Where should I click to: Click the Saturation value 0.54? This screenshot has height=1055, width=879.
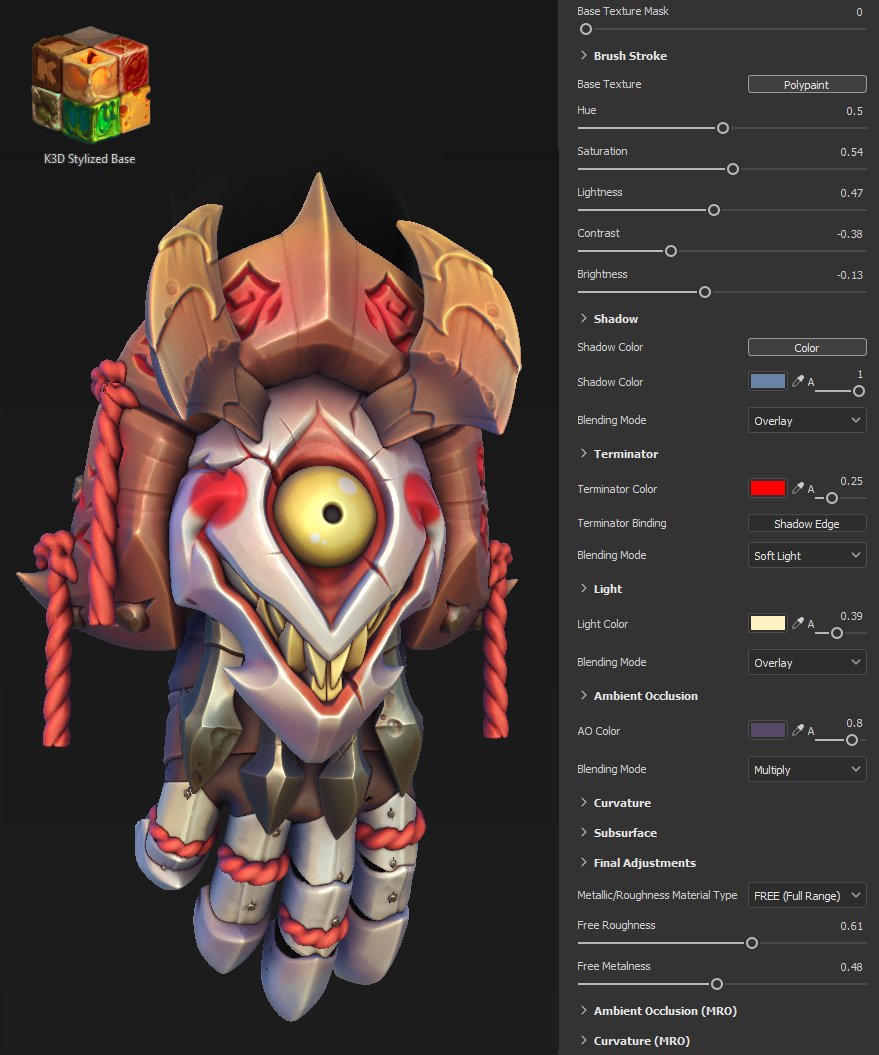pyautogui.click(x=851, y=152)
